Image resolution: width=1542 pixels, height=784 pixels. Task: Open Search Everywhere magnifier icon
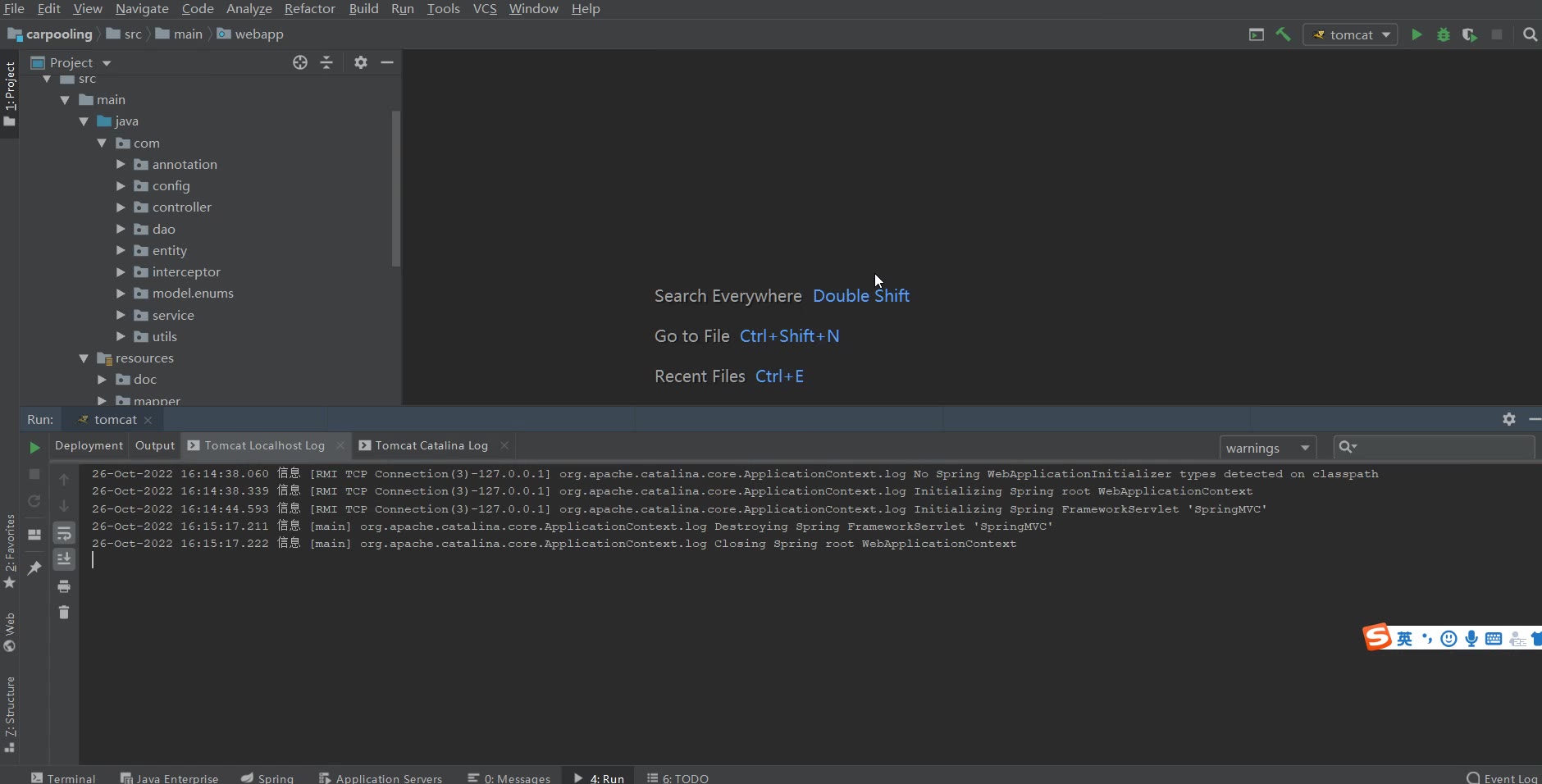(x=1530, y=34)
